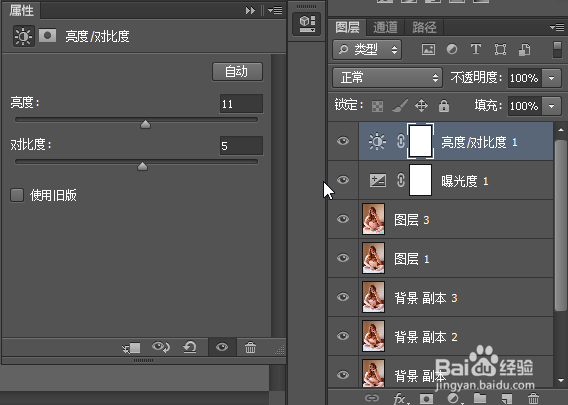Reset adjustment to defaults icon
Screen dimensions: 568x405
click(x=189, y=347)
